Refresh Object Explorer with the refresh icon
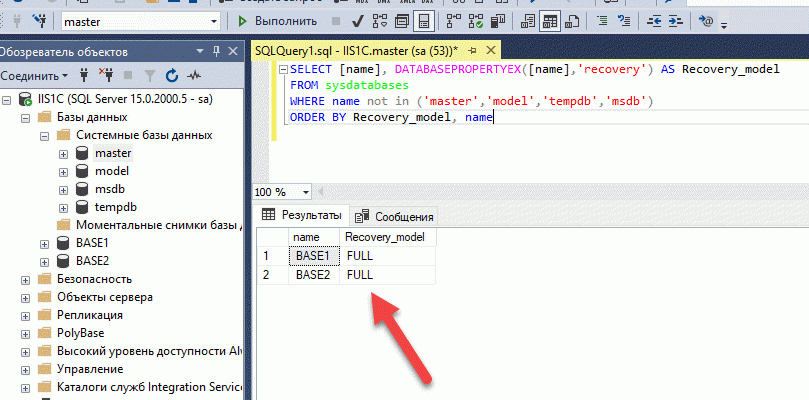Screen dimensions: 809x400 (x=171, y=75)
